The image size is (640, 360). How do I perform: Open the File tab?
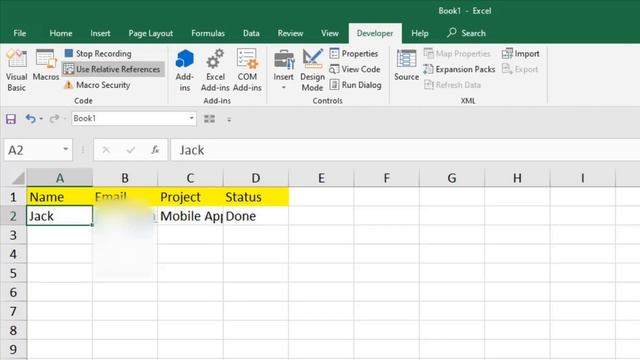tap(20, 33)
